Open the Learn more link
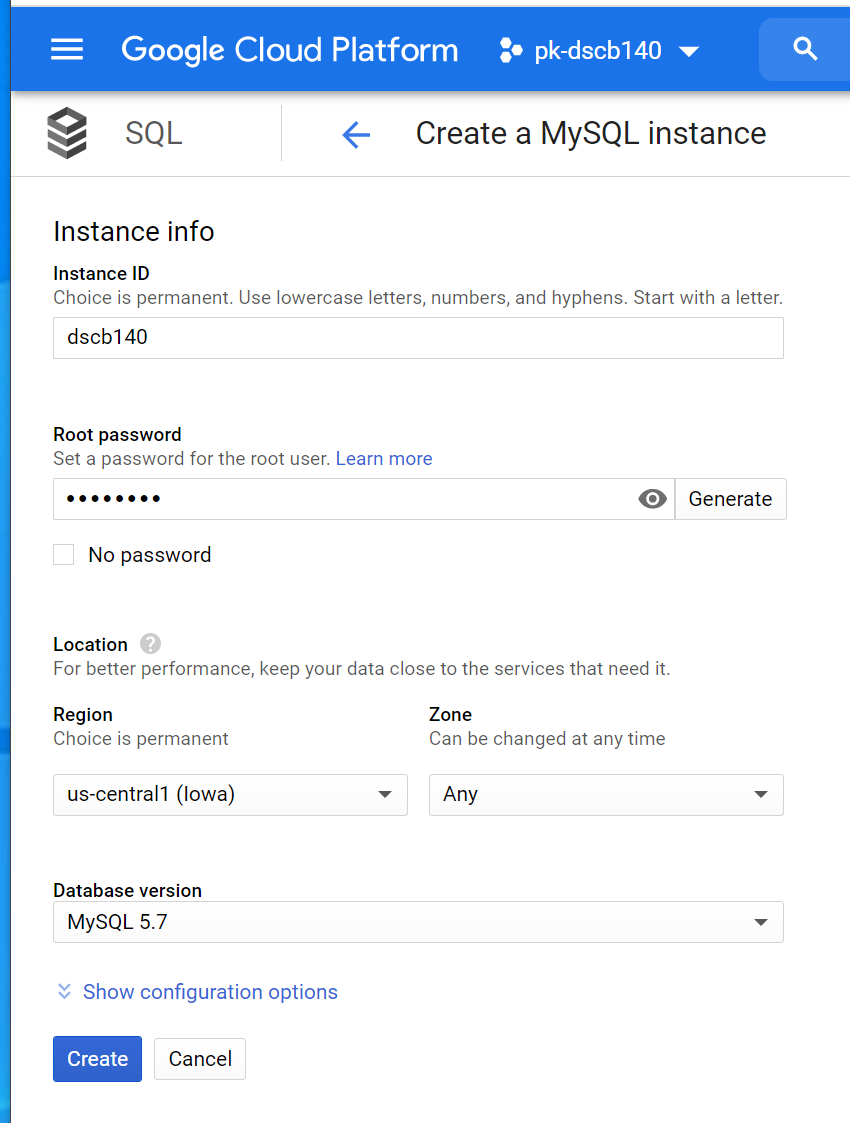Image resolution: width=850 pixels, height=1123 pixels. [384, 459]
